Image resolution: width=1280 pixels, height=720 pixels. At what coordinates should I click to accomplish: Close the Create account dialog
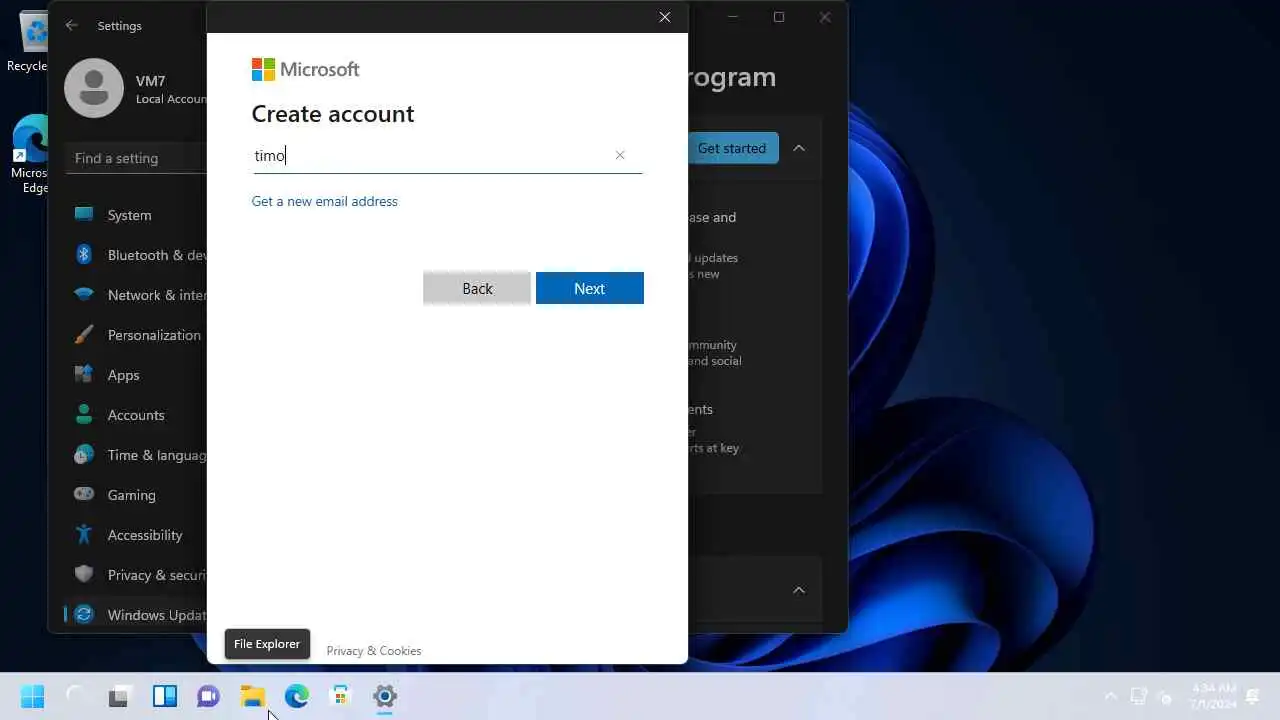[x=665, y=17]
